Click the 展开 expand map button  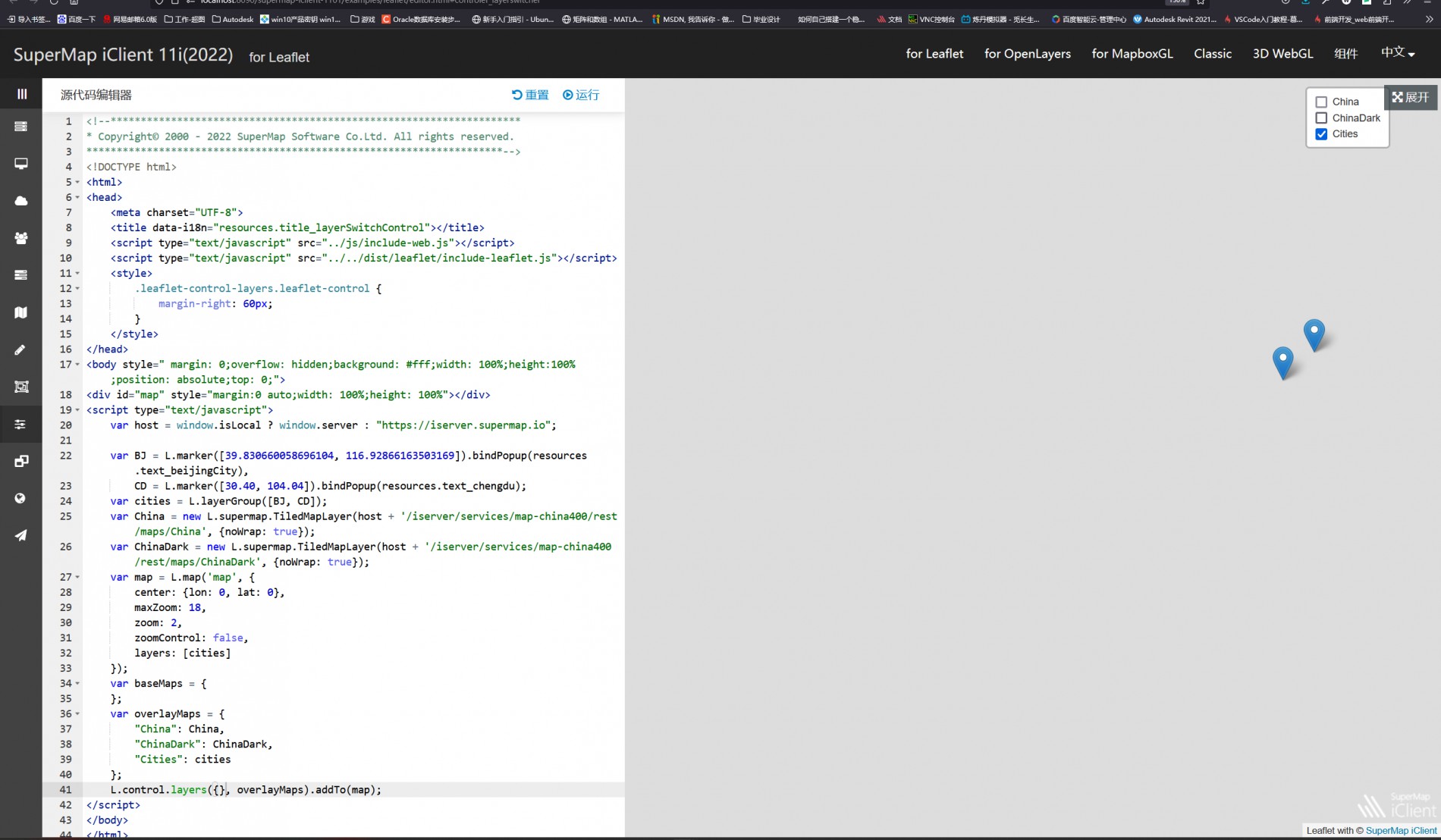click(1411, 97)
